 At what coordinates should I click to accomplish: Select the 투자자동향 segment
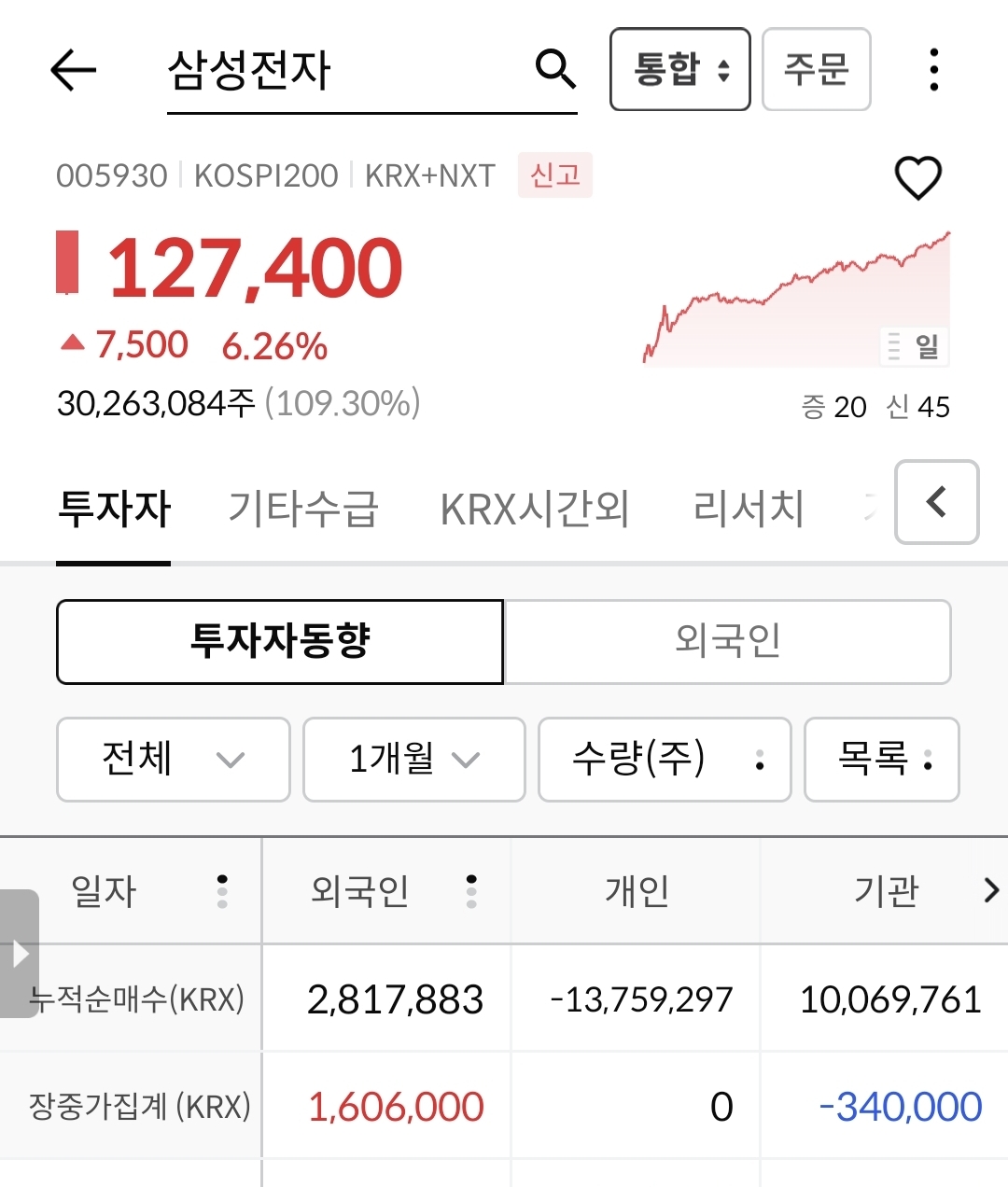280,642
